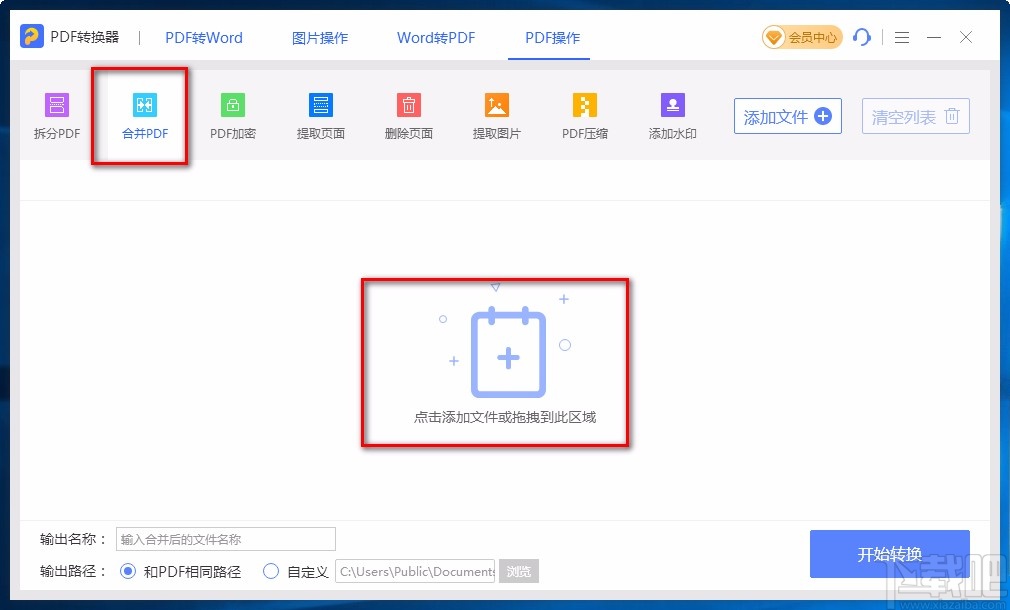Choose the 自定义 output path option
This screenshot has width=1010, height=610.
(271, 571)
